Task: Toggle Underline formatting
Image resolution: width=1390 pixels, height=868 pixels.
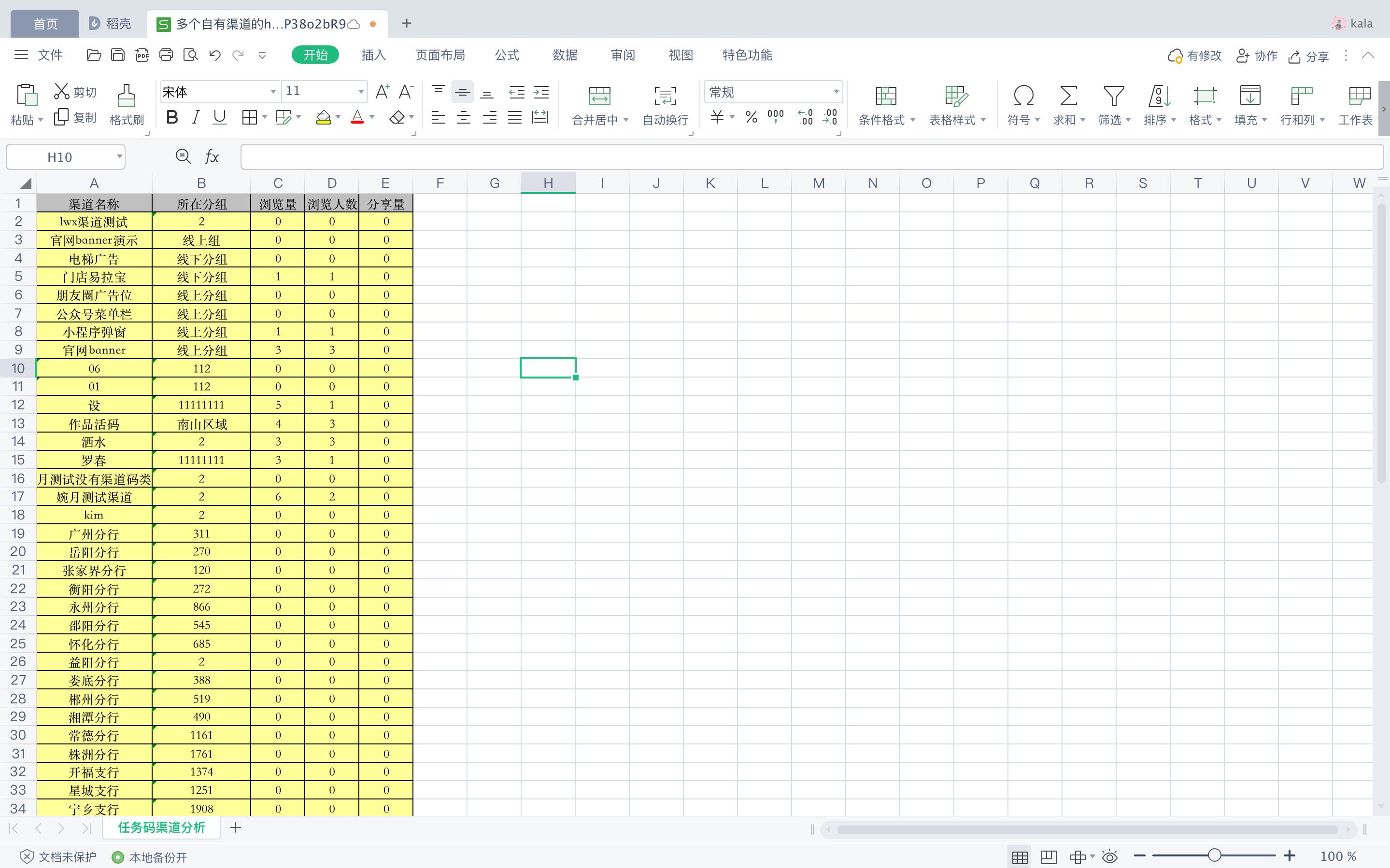Action: pyautogui.click(x=219, y=117)
